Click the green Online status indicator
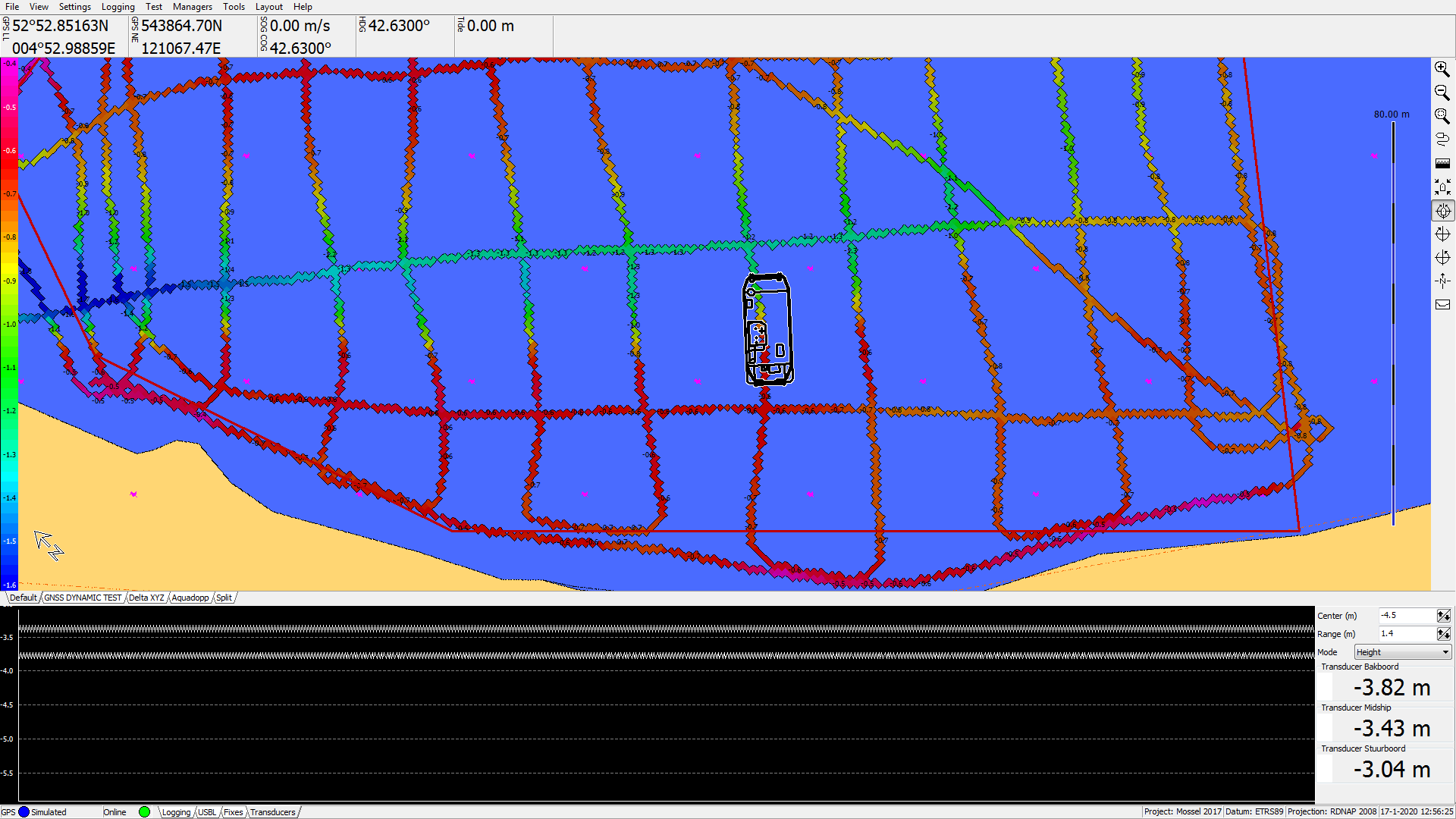The height and width of the screenshot is (819, 1456). tap(145, 812)
